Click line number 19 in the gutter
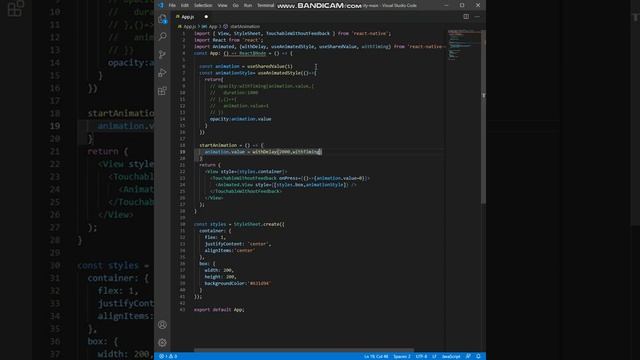Screen dimensions: 640x360 point(182,152)
